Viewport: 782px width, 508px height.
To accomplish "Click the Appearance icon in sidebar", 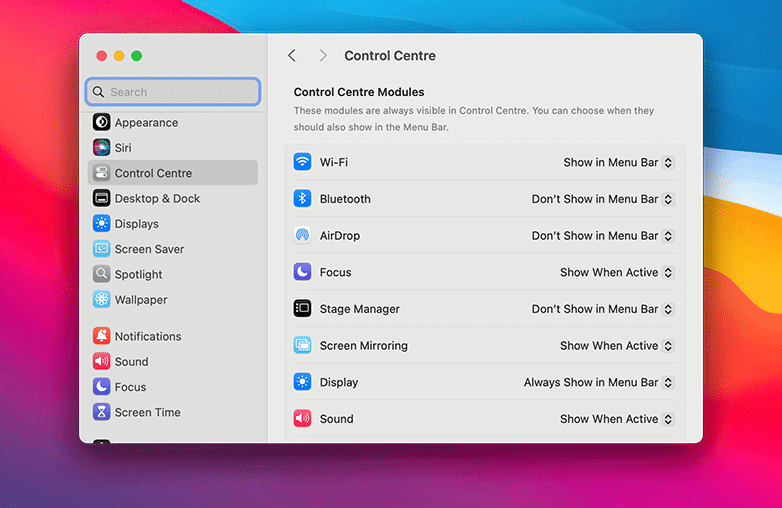I will (102, 122).
